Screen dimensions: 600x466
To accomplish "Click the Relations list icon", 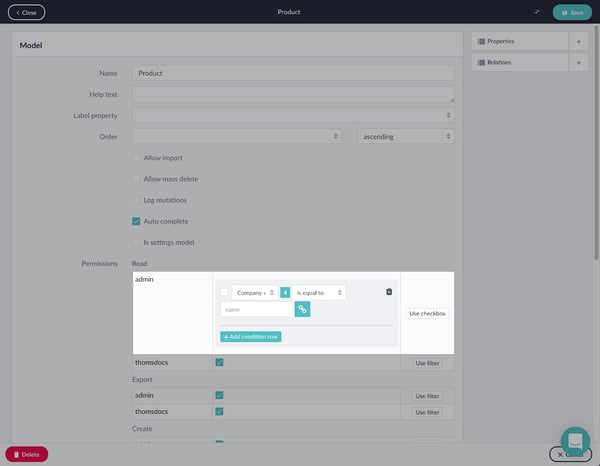I will click(x=482, y=62).
